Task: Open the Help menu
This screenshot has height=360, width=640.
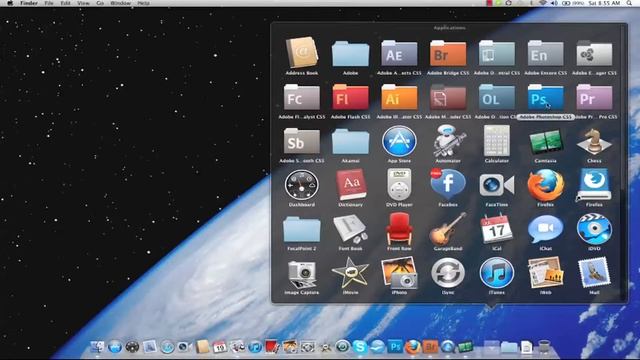Action: tap(143, 3)
